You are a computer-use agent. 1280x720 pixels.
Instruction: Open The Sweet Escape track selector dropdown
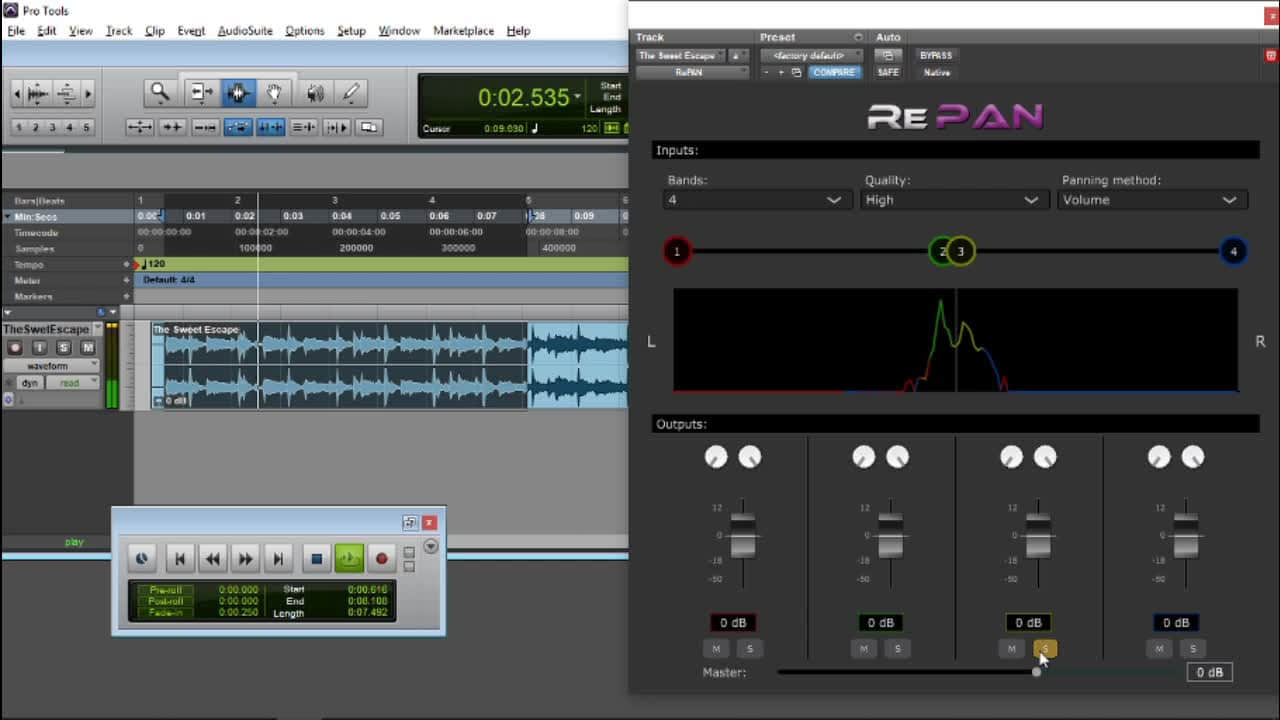pos(680,56)
